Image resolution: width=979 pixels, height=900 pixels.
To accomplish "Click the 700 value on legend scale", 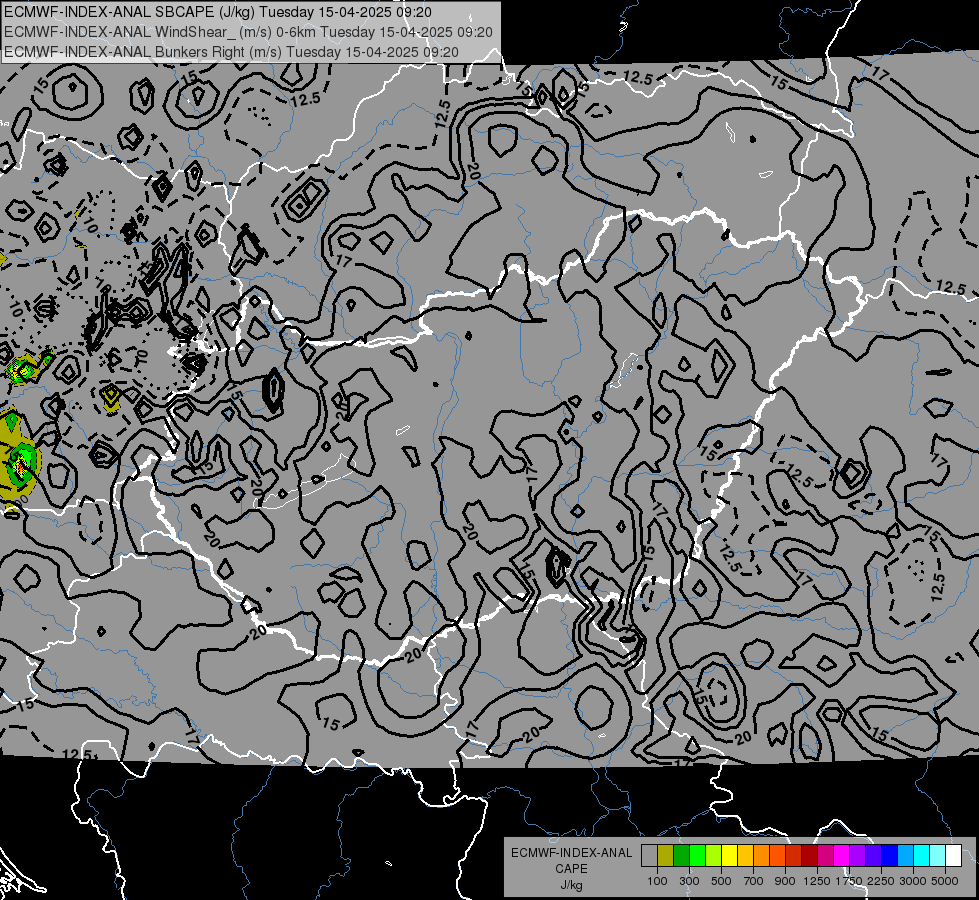I will coord(754,881).
